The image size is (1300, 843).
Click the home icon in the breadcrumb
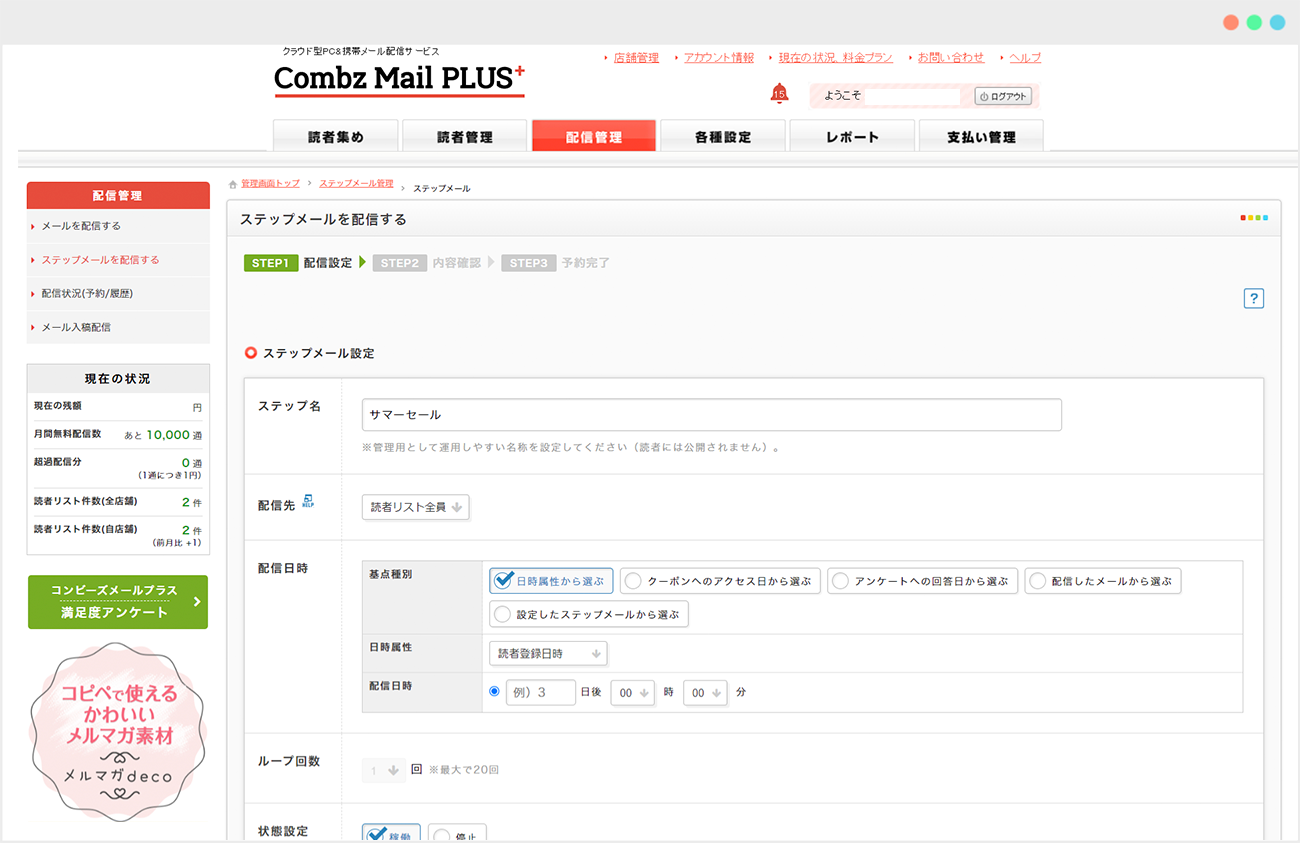click(x=233, y=185)
